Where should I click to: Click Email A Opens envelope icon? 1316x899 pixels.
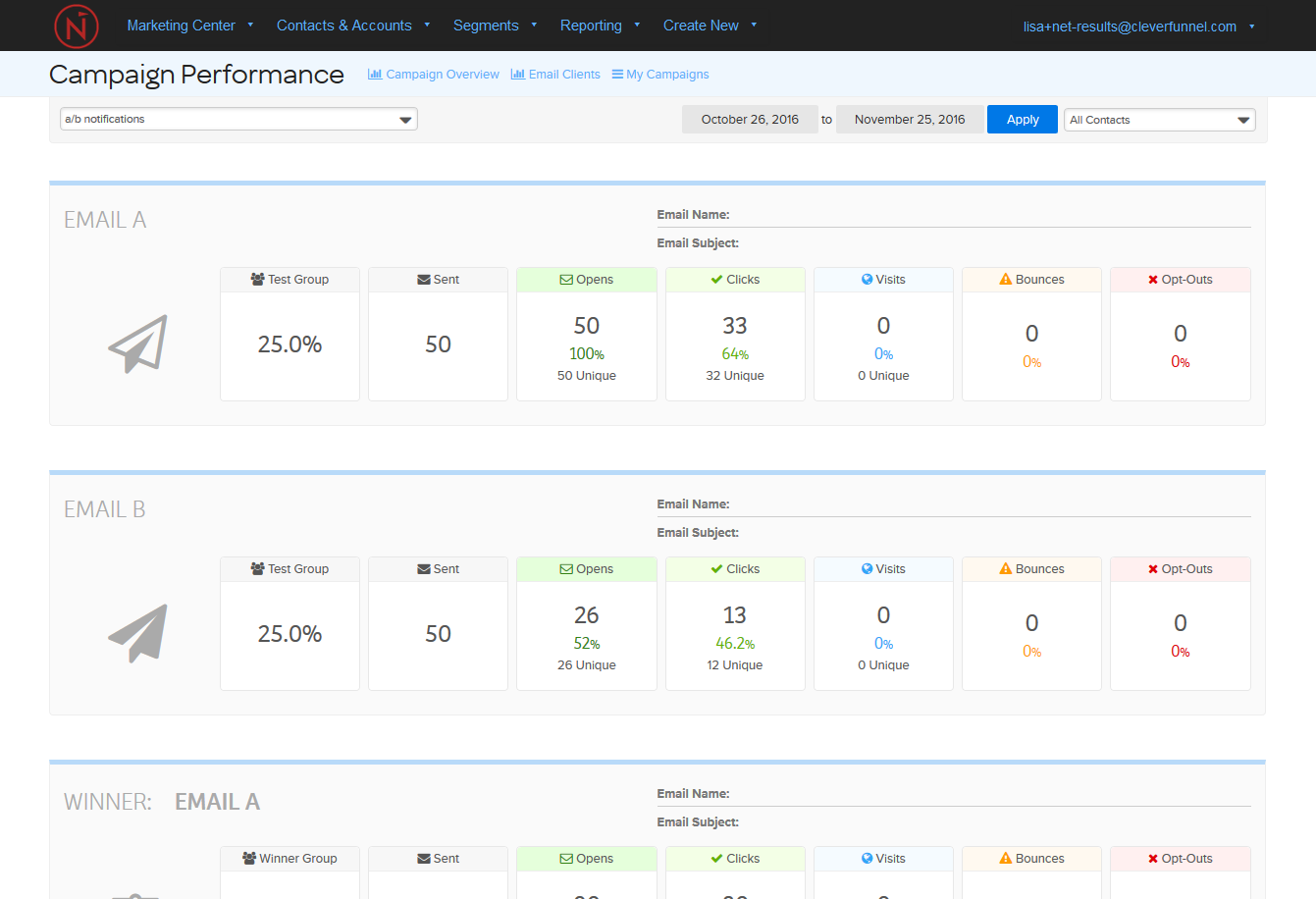[566, 280]
